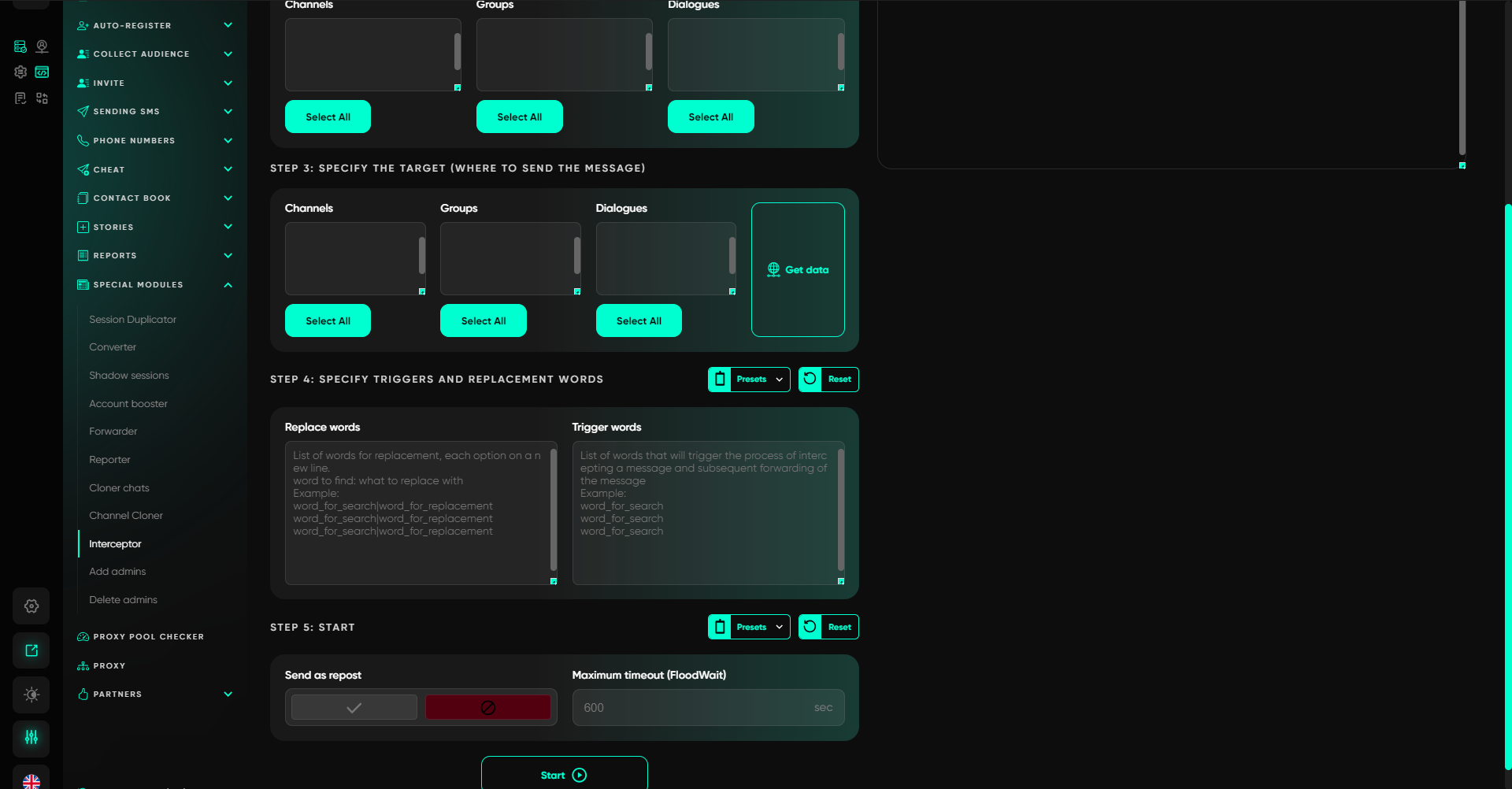Toggle the light/dark theme sun icon

tap(31, 695)
